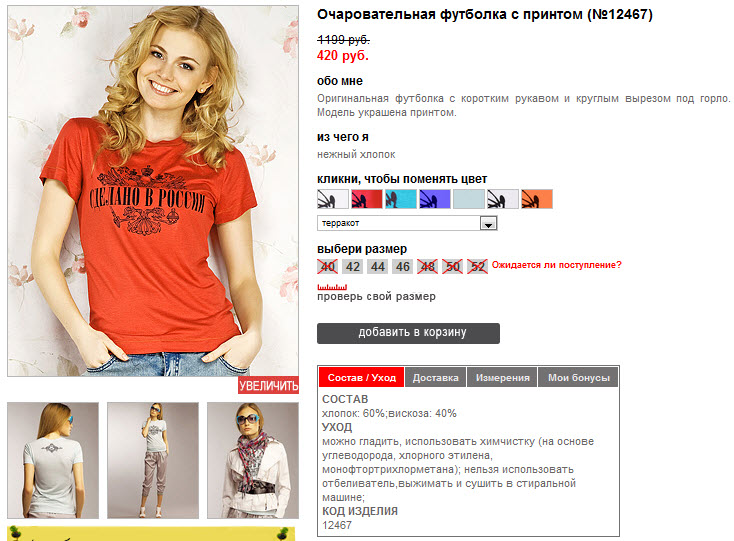Select size 44
The image size is (734, 541).
click(378, 267)
